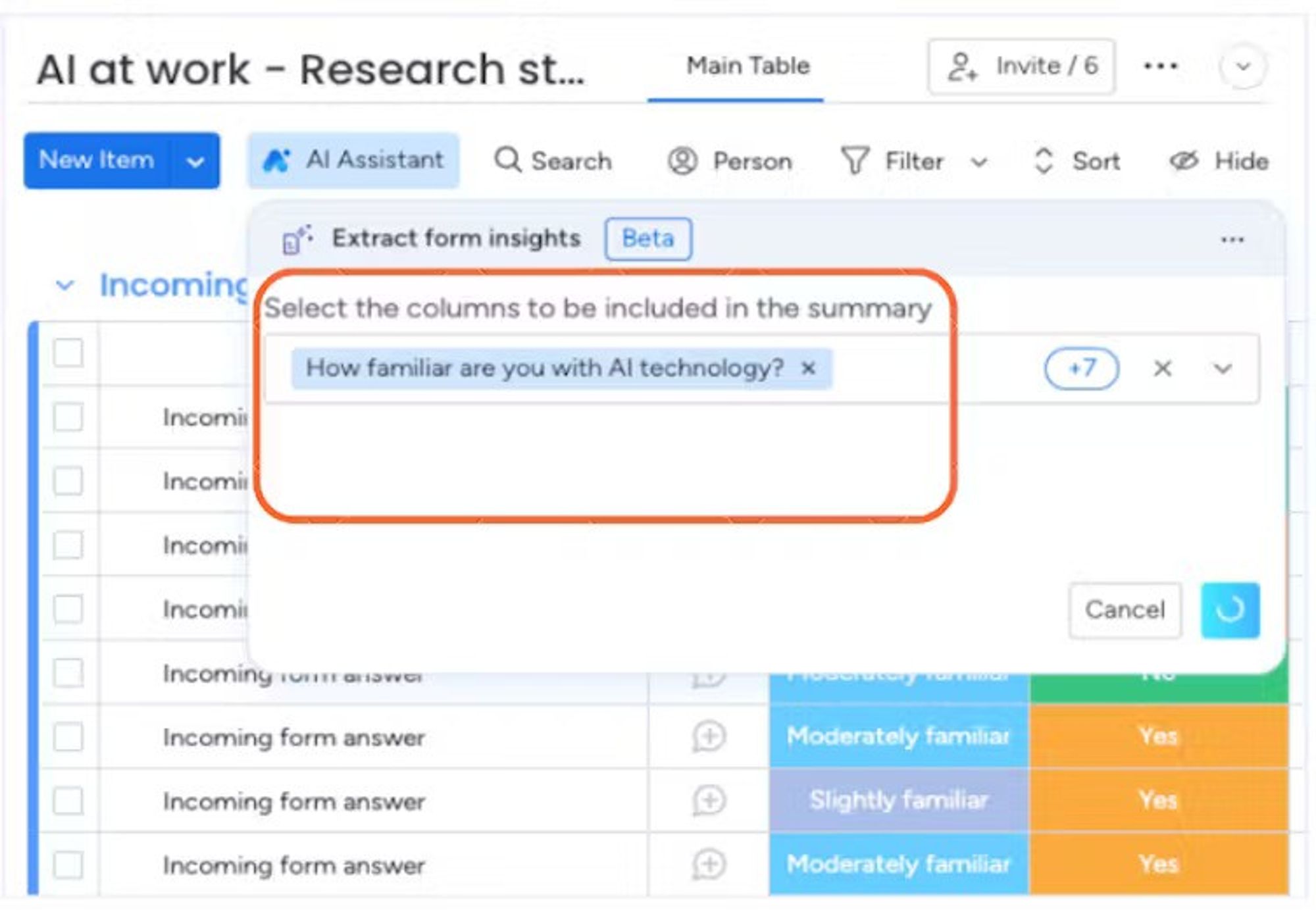
Task: Click the board title AI at work
Action: tap(311, 69)
